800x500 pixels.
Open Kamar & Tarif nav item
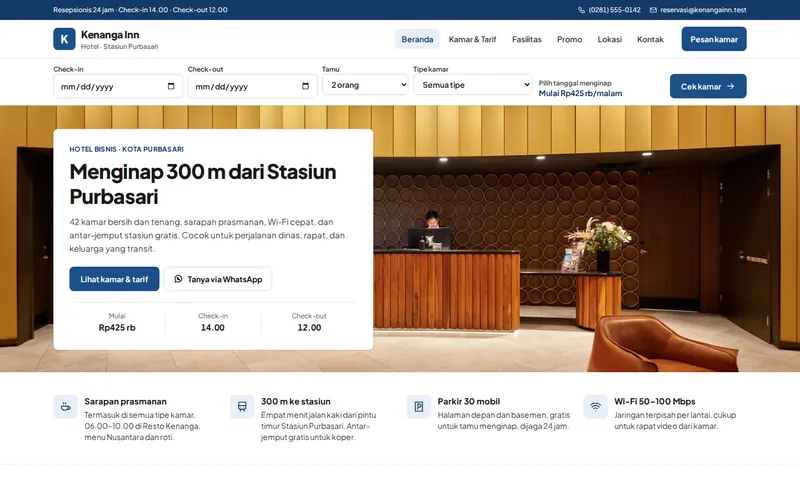coord(472,39)
